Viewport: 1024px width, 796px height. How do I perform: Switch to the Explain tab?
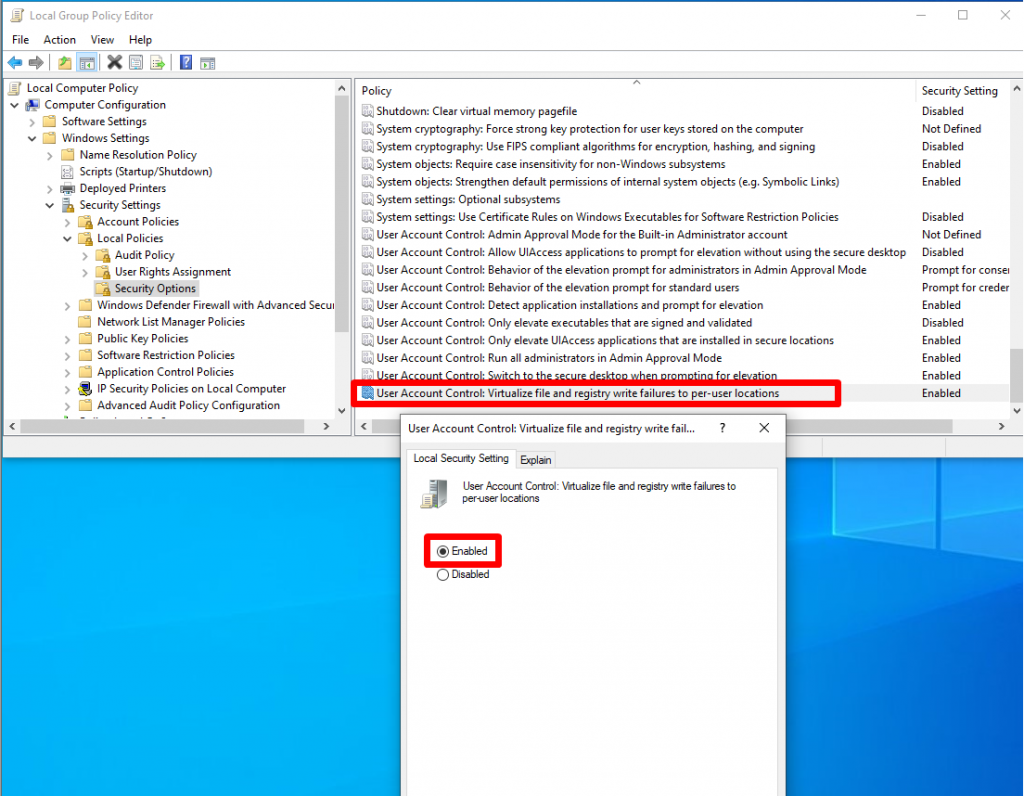(x=536, y=459)
